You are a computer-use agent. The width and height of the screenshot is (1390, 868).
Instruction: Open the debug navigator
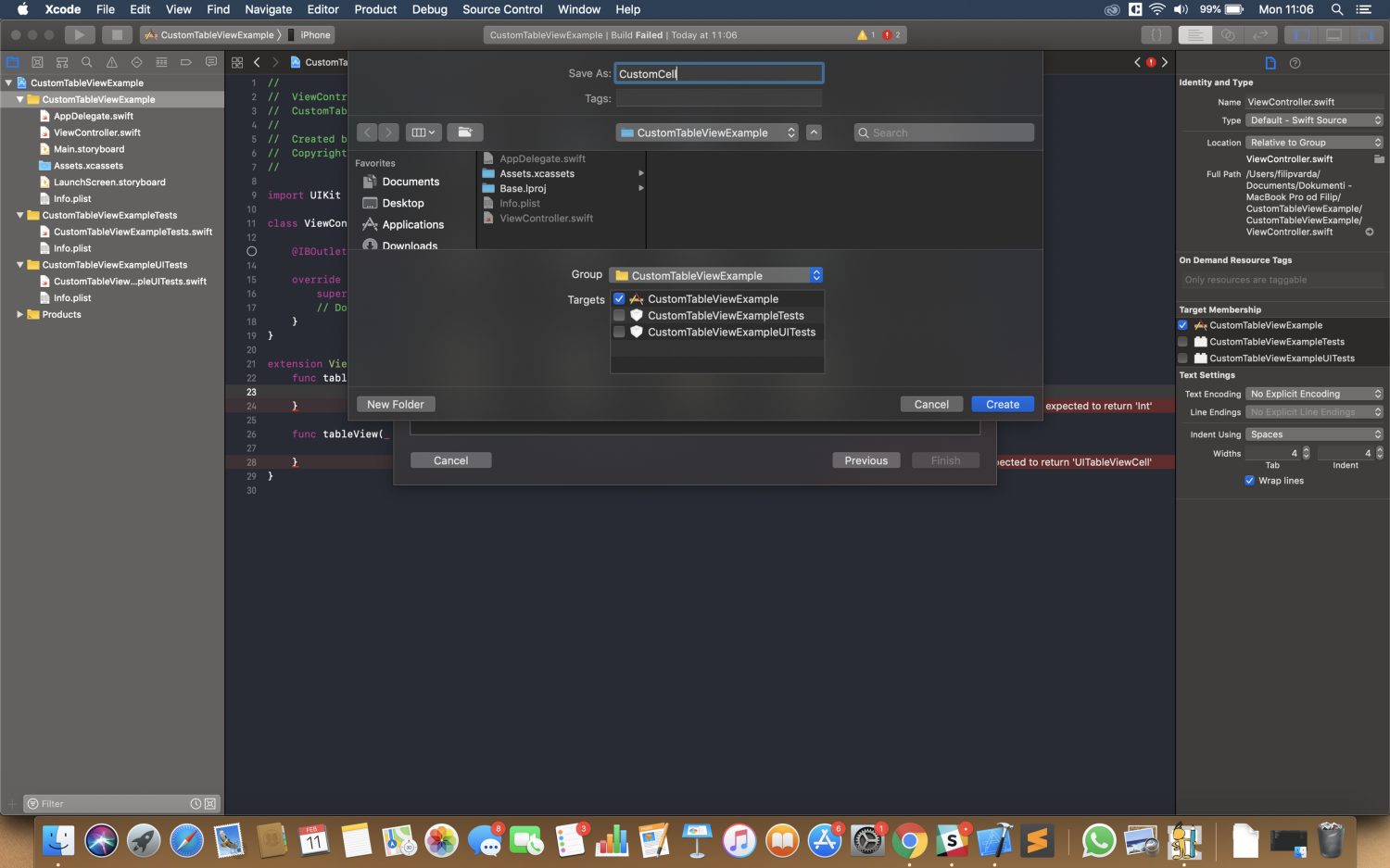pyautogui.click(x=161, y=62)
